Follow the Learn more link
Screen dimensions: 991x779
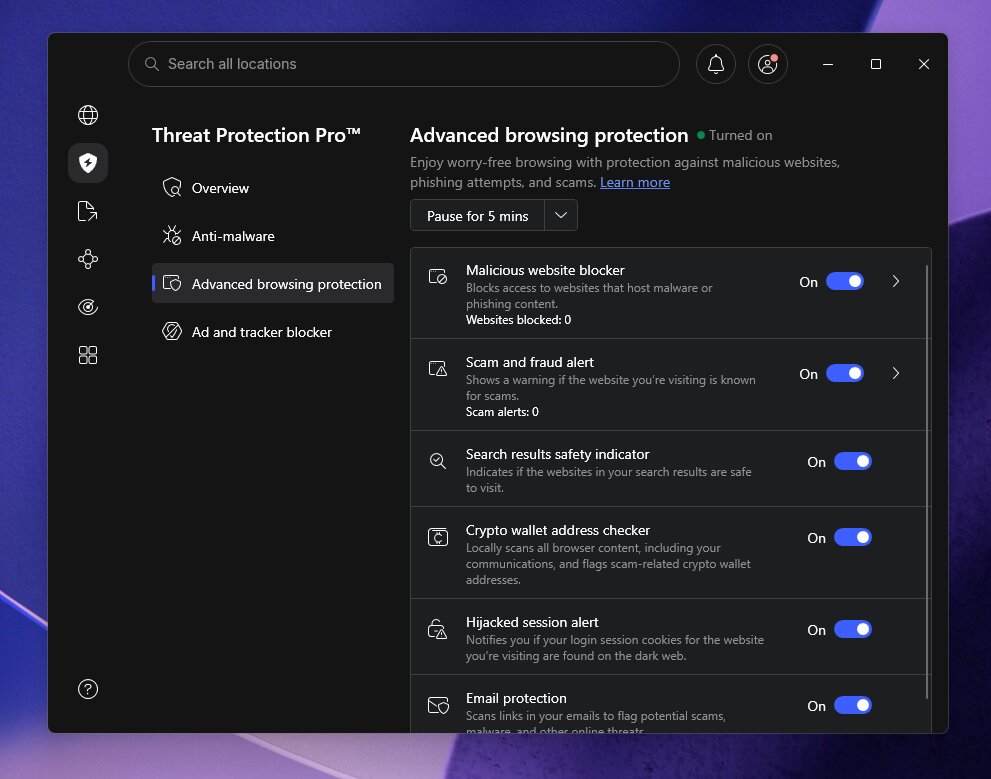coord(635,183)
